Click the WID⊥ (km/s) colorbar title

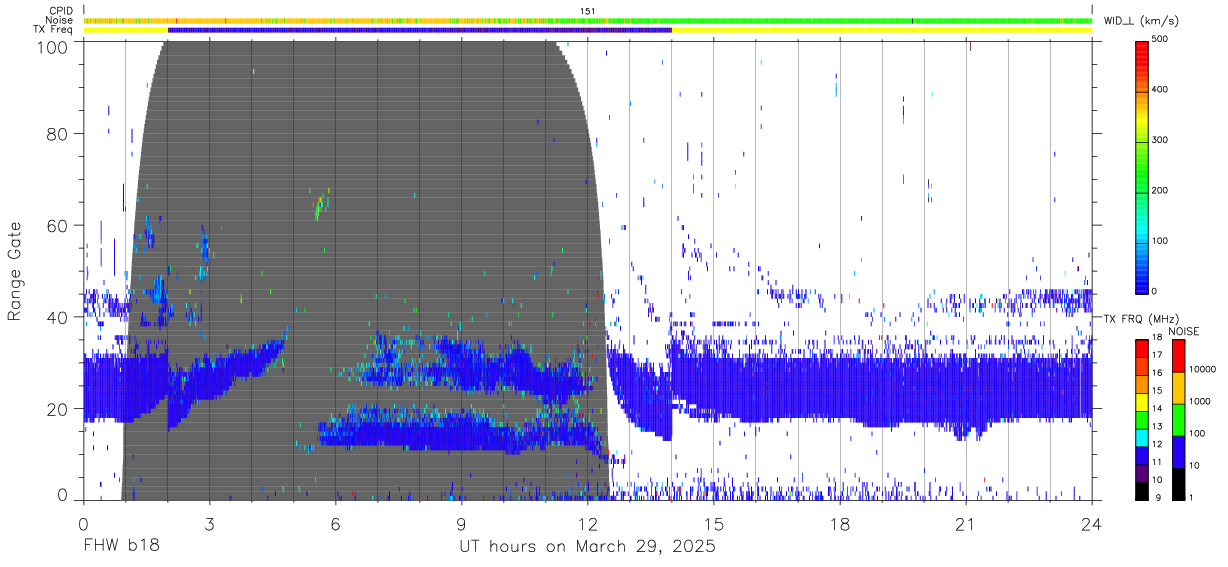pyautogui.click(x=1139, y=20)
